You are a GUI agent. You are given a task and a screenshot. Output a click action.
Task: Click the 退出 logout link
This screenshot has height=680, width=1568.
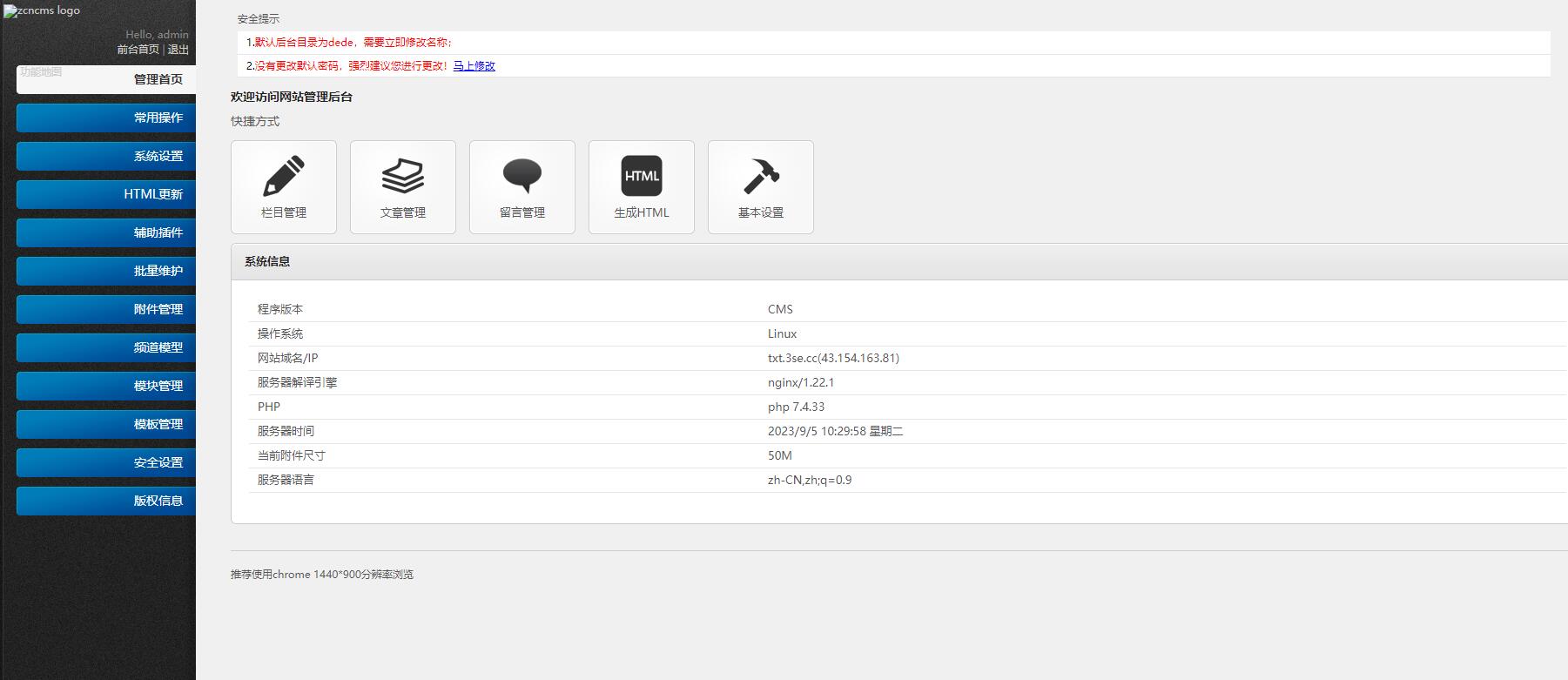tap(178, 50)
